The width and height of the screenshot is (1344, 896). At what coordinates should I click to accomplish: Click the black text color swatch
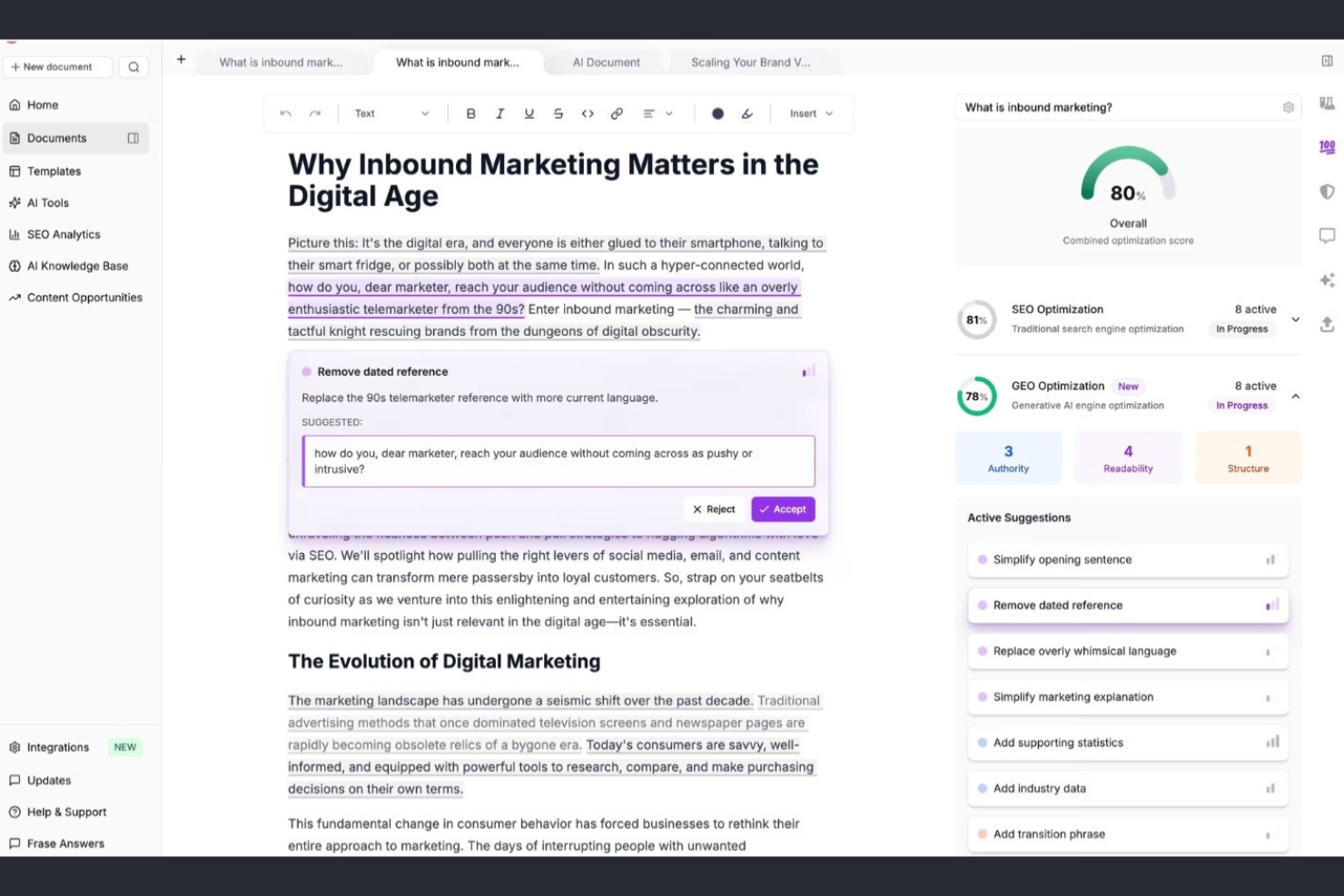[717, 113]
